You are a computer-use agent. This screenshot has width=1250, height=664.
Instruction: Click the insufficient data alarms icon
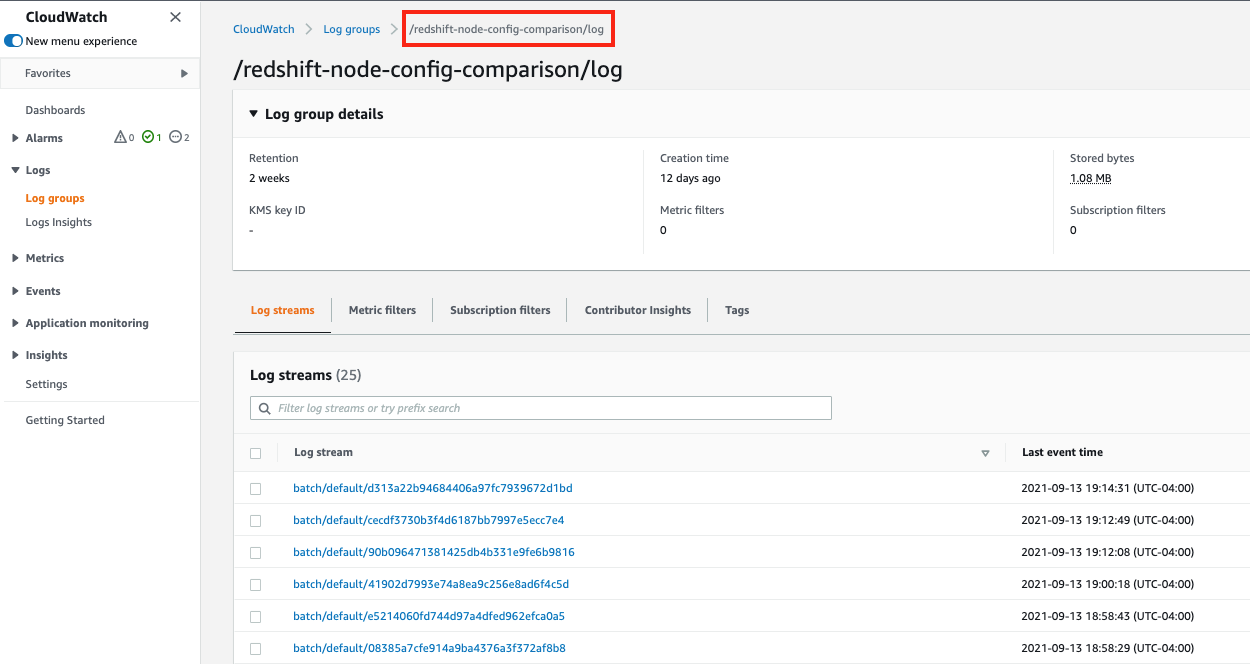pos(175,137)
